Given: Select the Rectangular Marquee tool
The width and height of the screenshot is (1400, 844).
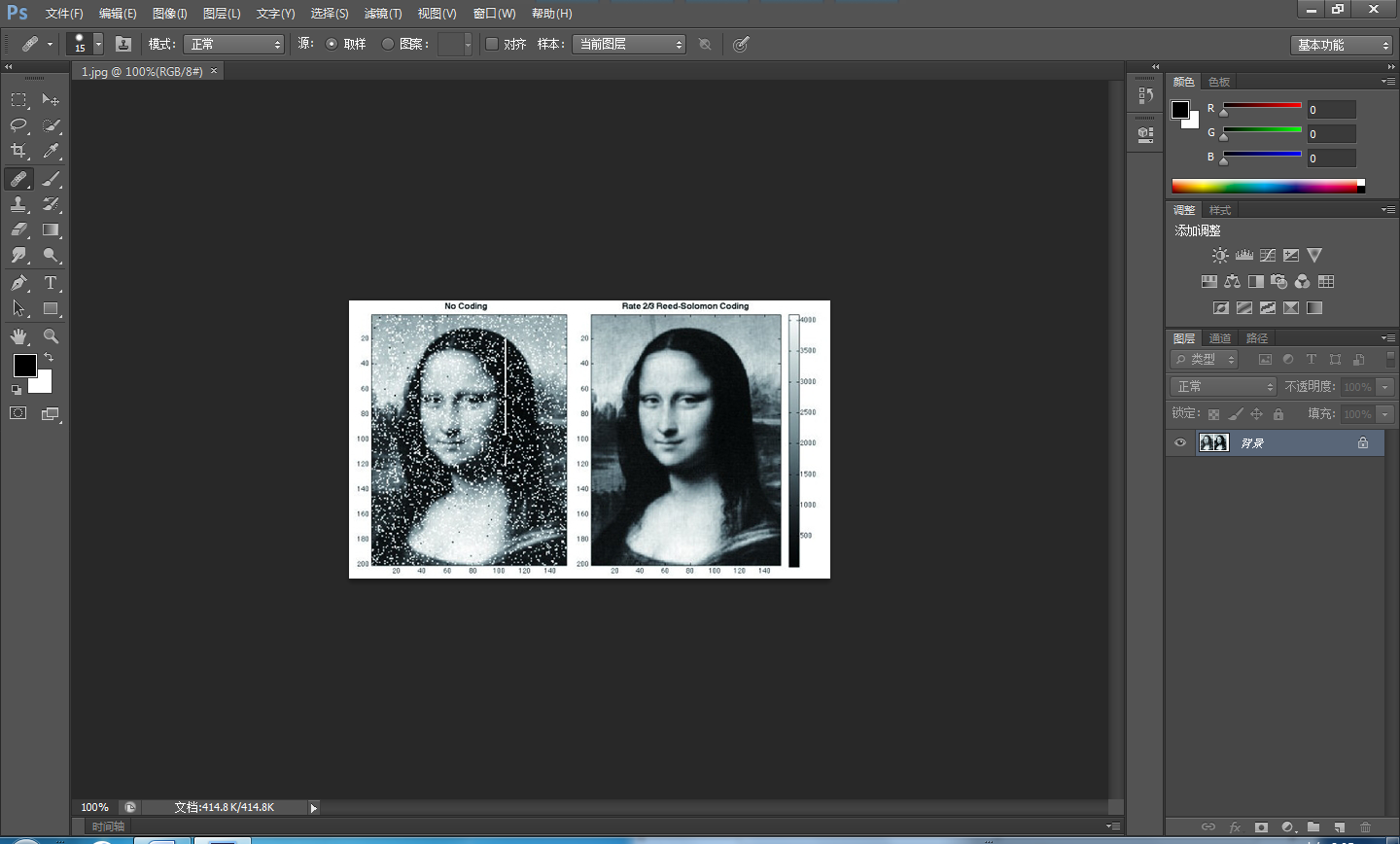Looking at the screenshot, I should coord(18,100).
